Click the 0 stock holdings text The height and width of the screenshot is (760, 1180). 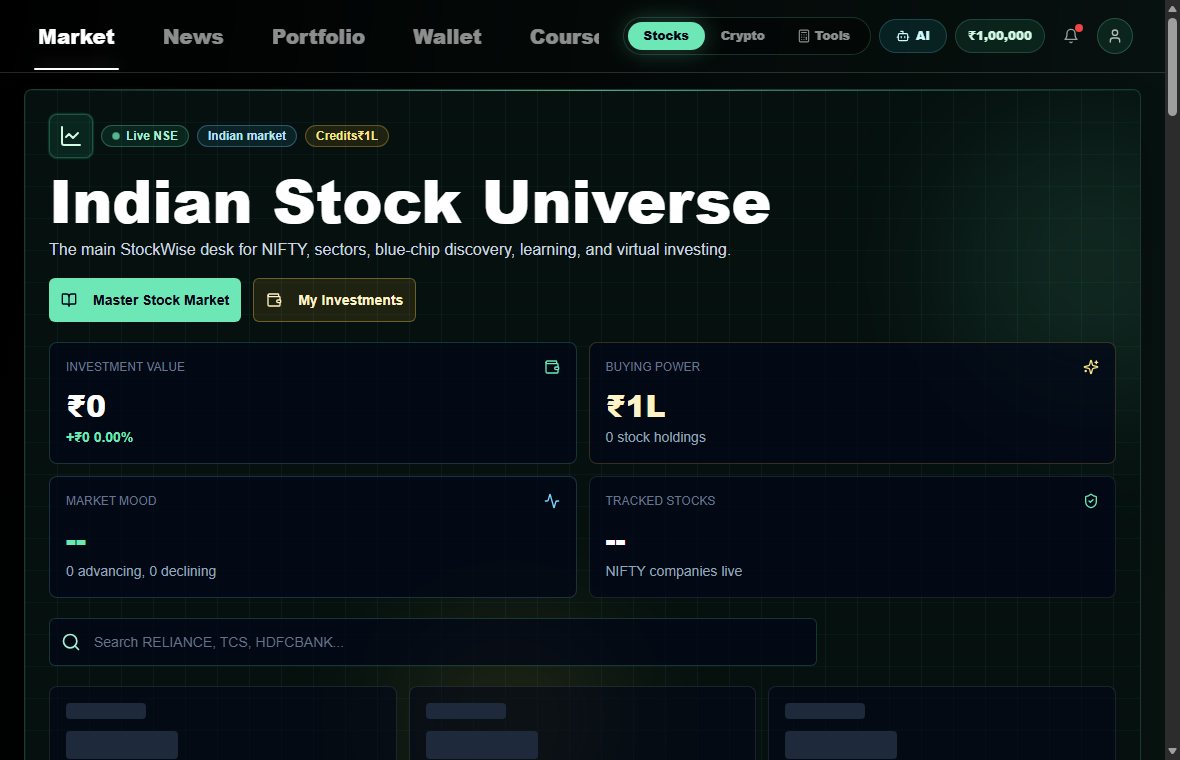click(x=655, y=437)
